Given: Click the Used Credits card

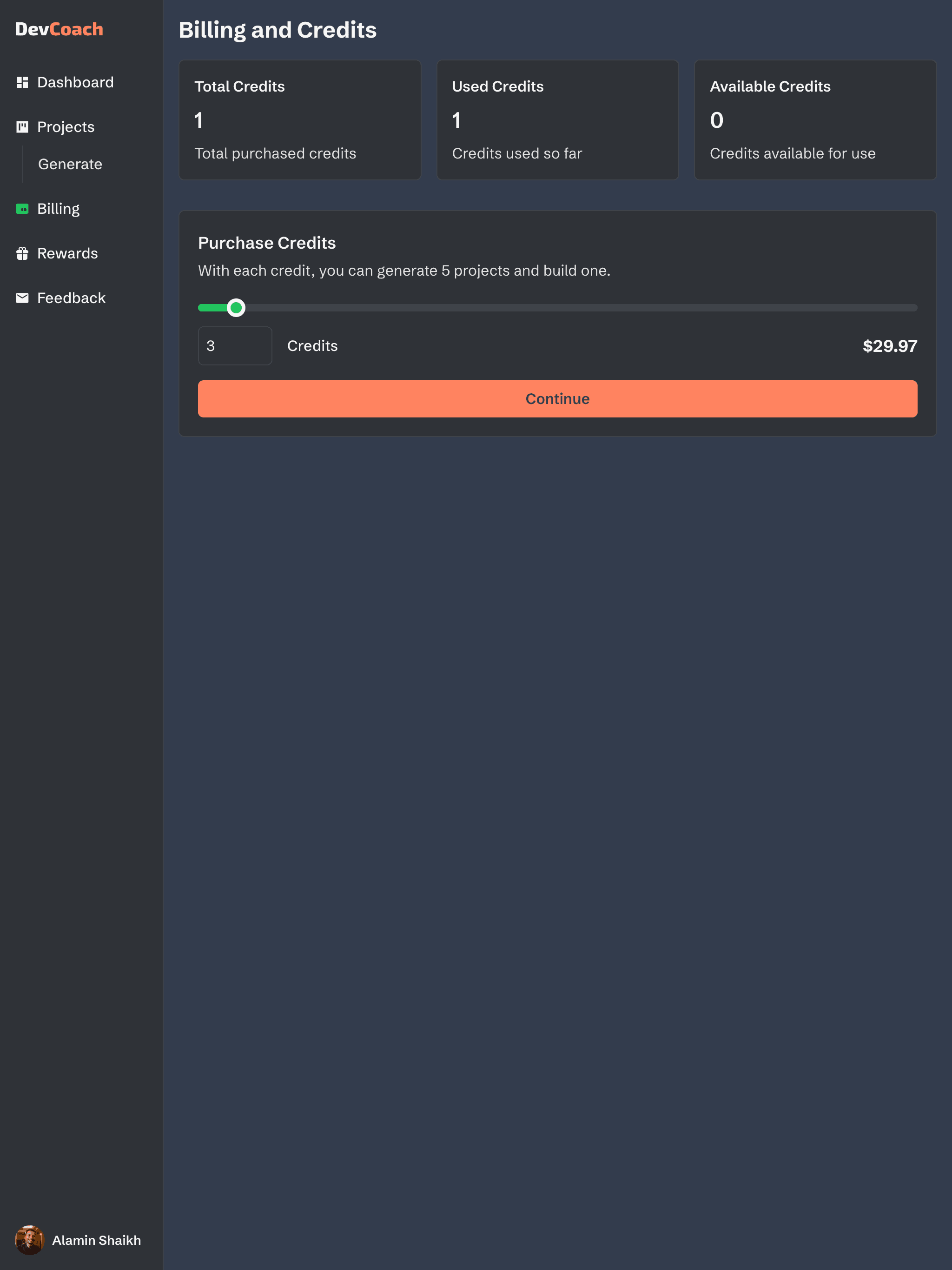Looking at the screenshot, I should click(x=557, y=120).
